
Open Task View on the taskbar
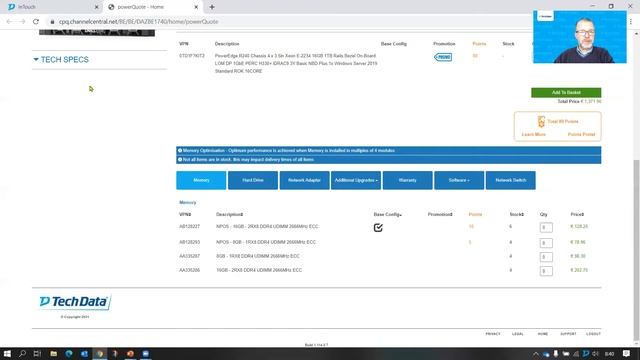coord(37,353)
